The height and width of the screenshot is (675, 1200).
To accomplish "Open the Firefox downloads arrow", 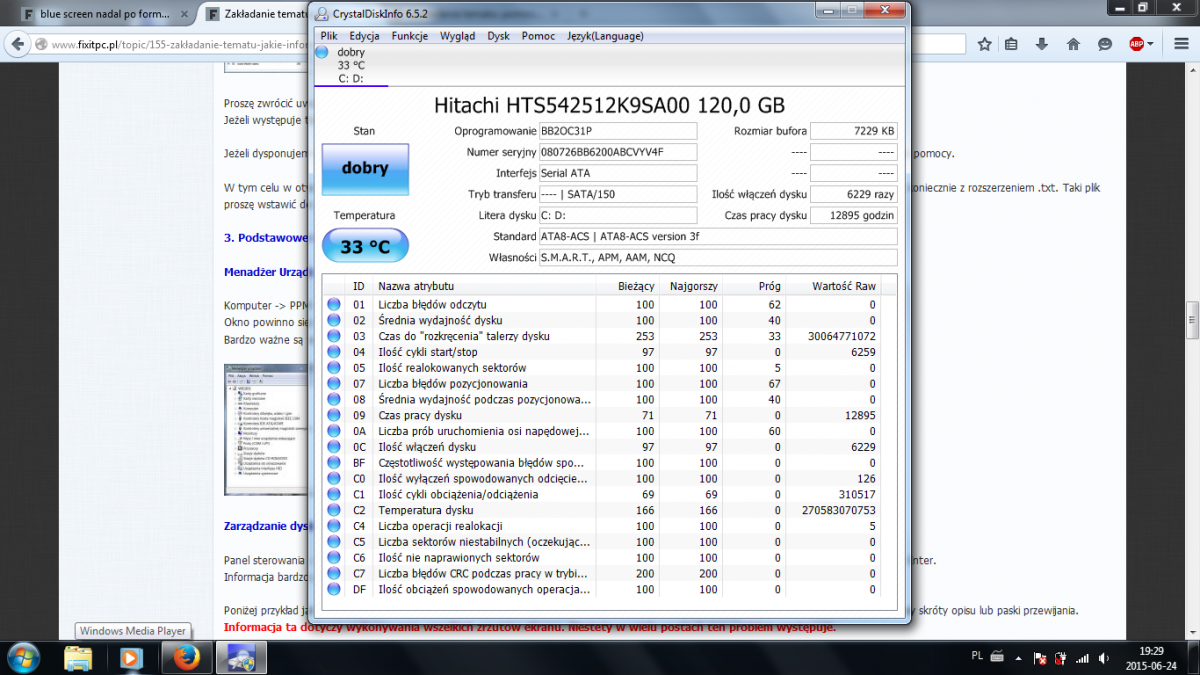I will (1041, 44).
